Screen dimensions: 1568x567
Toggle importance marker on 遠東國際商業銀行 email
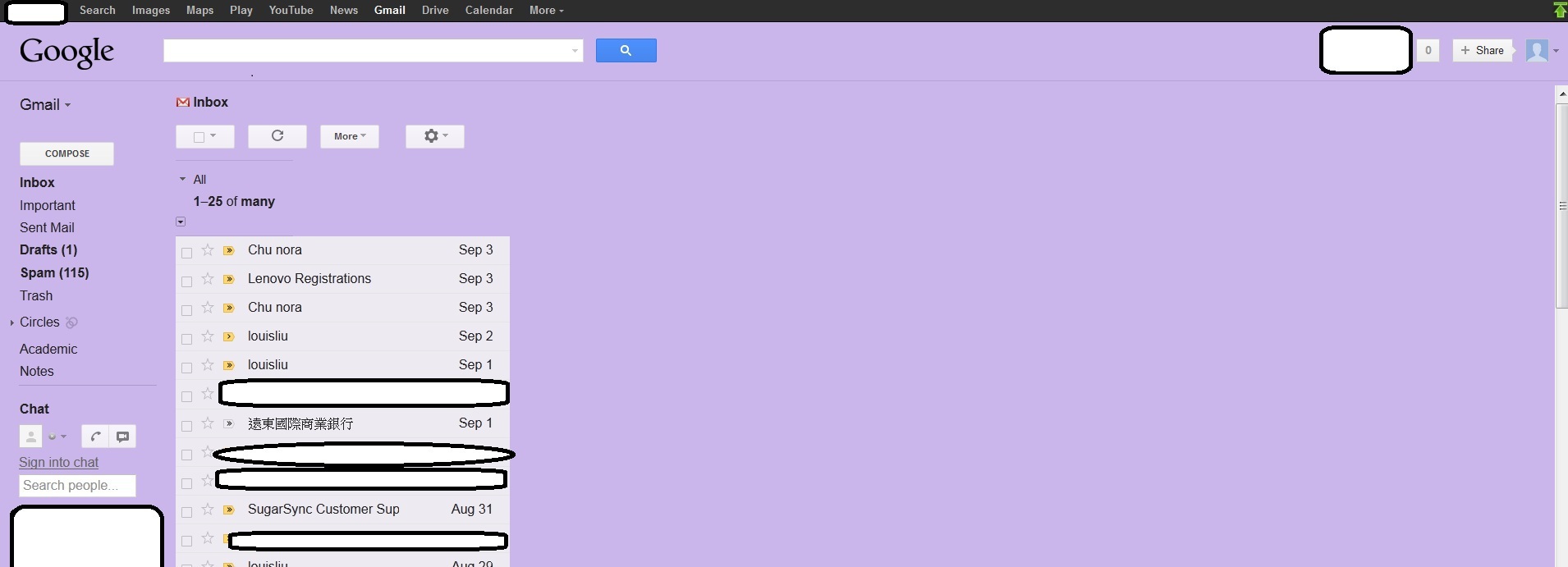pos(229,423)
